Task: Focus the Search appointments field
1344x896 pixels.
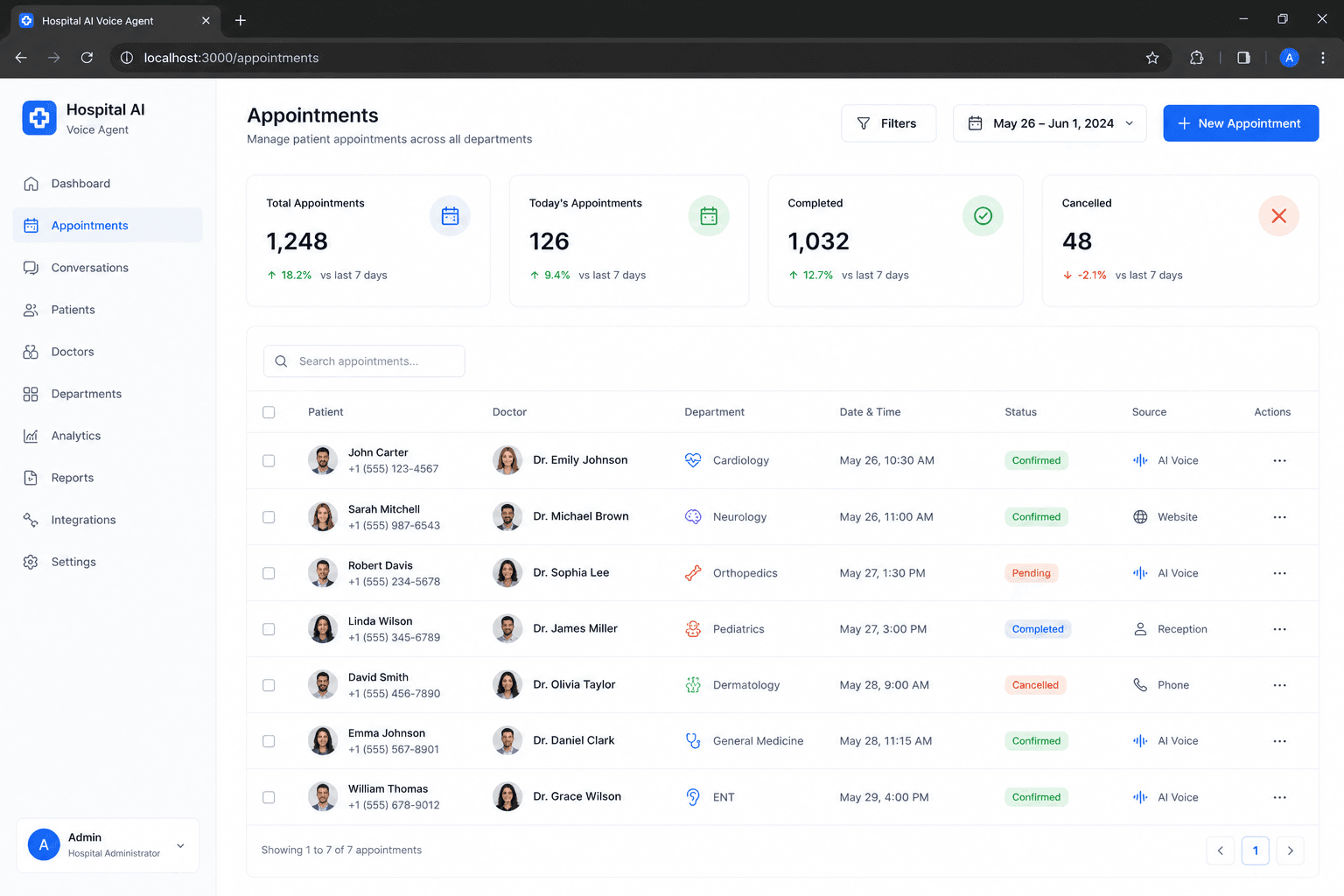Action: pyautogui.click(x=364, y=361)
